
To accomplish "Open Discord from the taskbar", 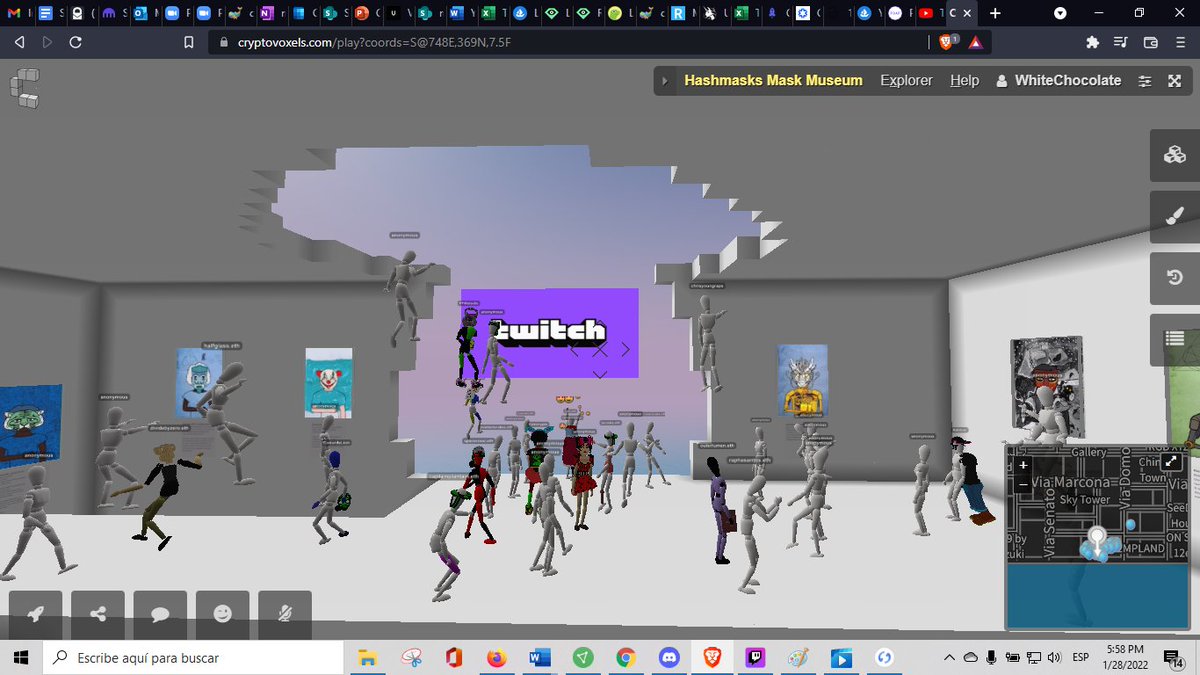I will pyautogui.click(x=669, y=657).
